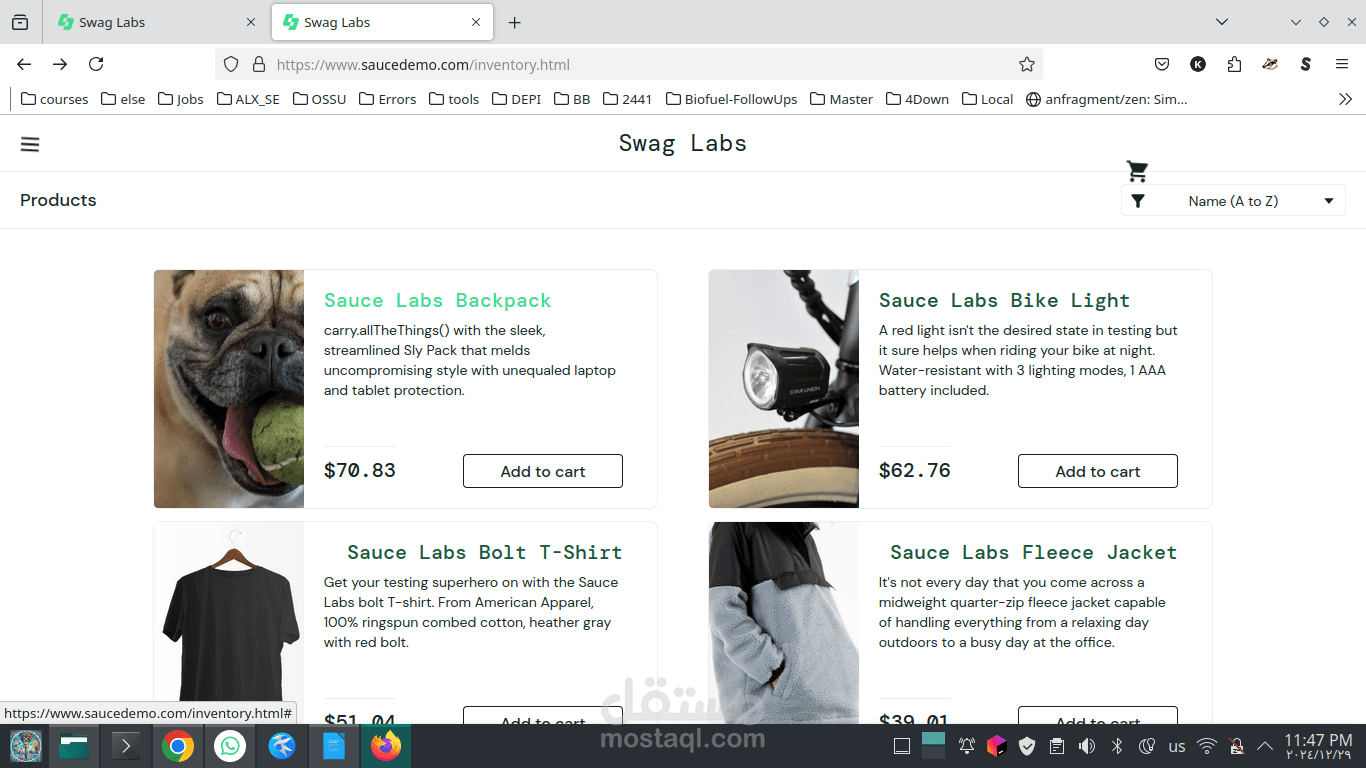Viewport: 1366px width, 768px height.
Task: Click the Bike Light product image
Action: (x=784, y=389)
